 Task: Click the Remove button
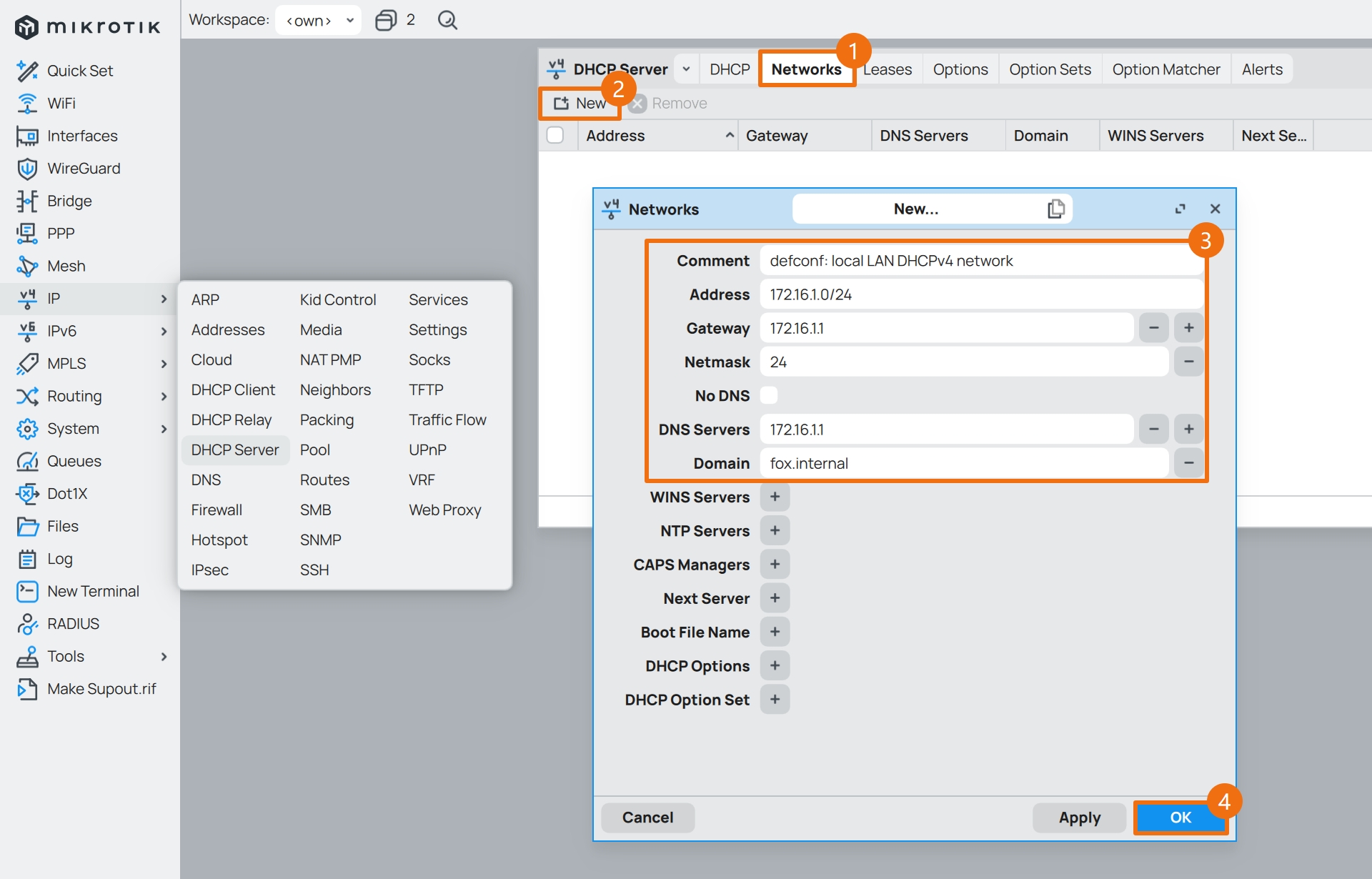pyautogui.click(x=669, y=103)
